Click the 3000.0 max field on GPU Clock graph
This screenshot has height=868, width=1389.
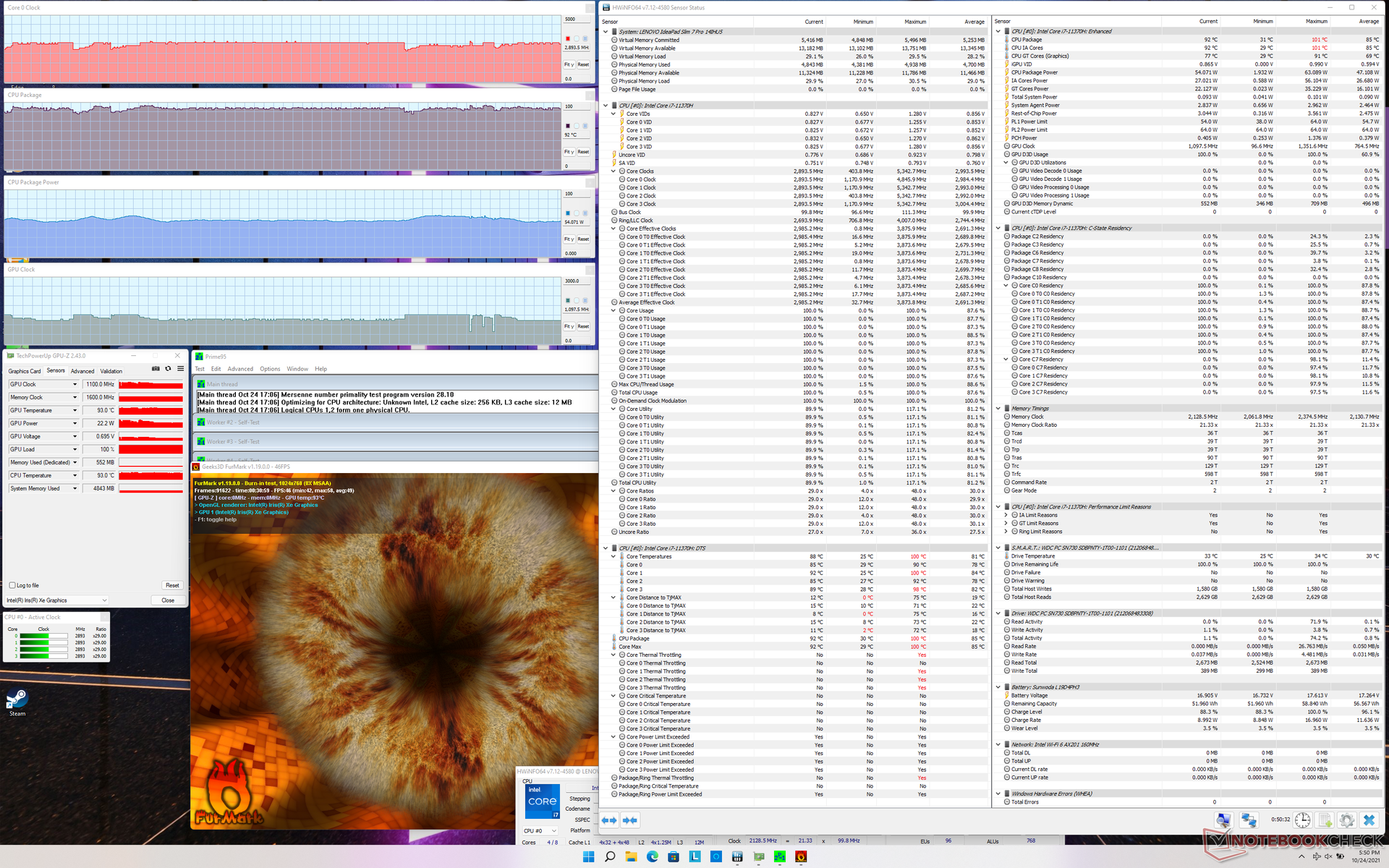pos(577,281)
